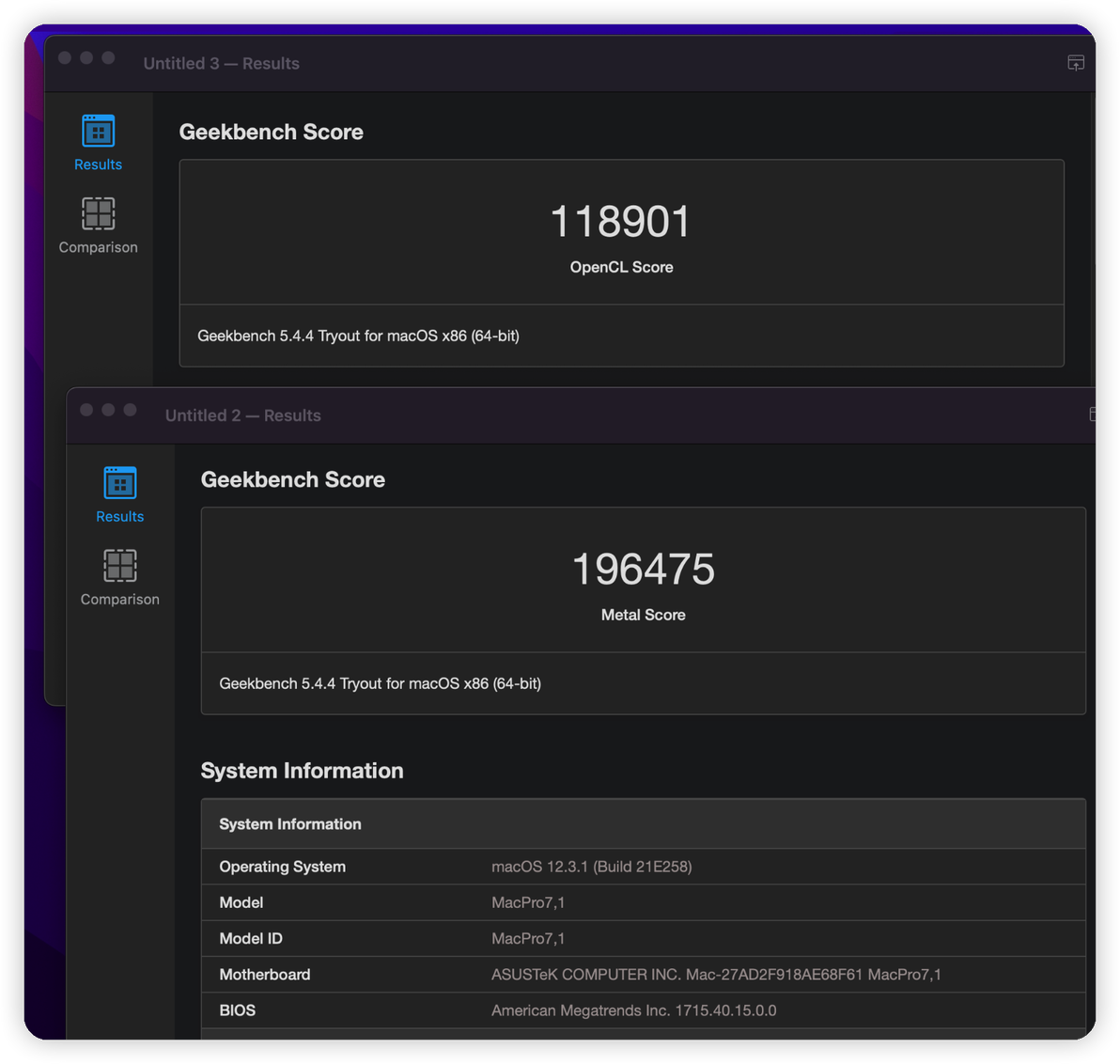Click the Operating System row label
Viewport: 1120px width, 1064px height.
point(282,867)
